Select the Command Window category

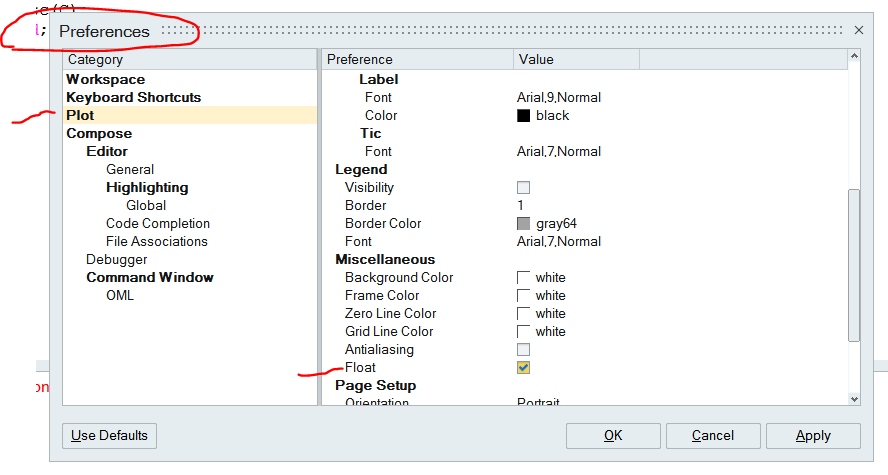[150, 277]
